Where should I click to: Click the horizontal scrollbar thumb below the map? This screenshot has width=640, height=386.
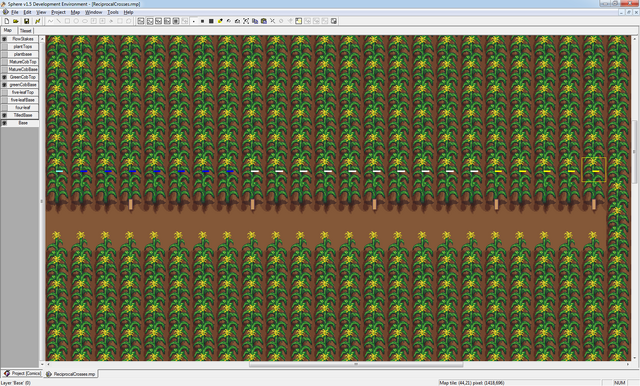tap(356, 364)
